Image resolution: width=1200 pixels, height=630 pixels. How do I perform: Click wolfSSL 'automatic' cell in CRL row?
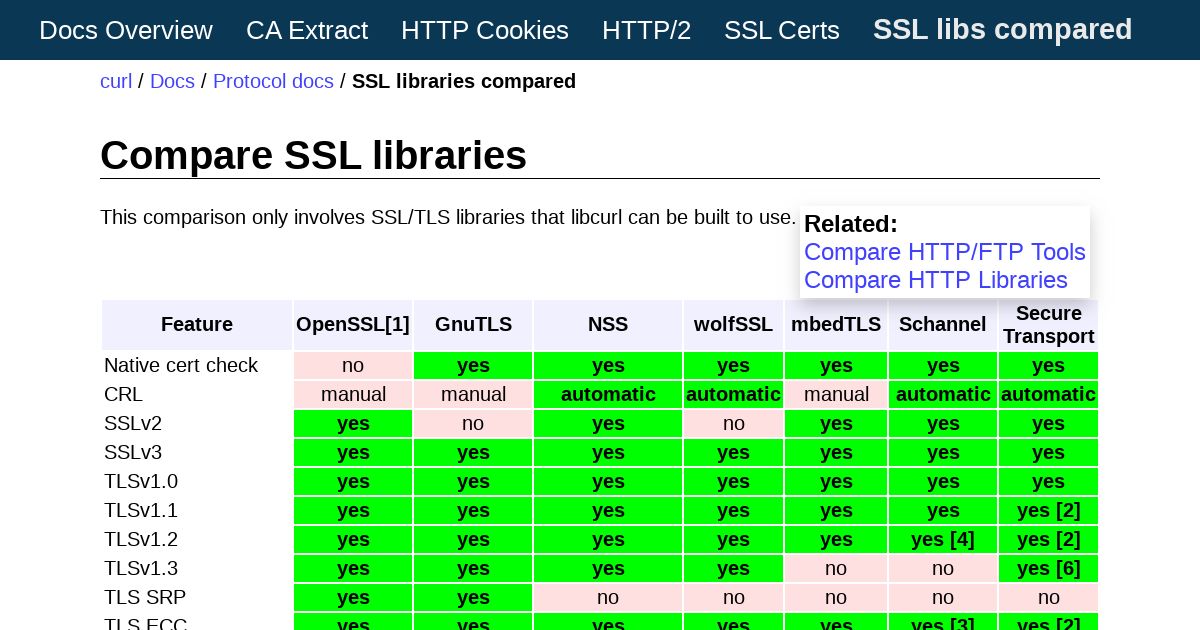[x=734, y=394]
